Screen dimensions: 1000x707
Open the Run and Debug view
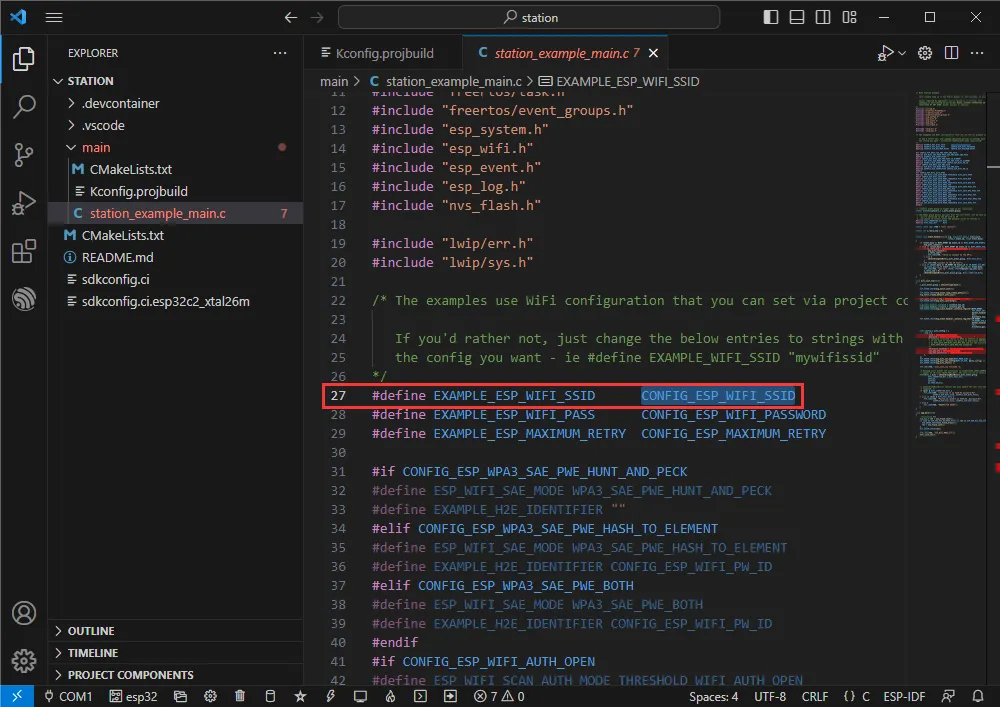24,203
